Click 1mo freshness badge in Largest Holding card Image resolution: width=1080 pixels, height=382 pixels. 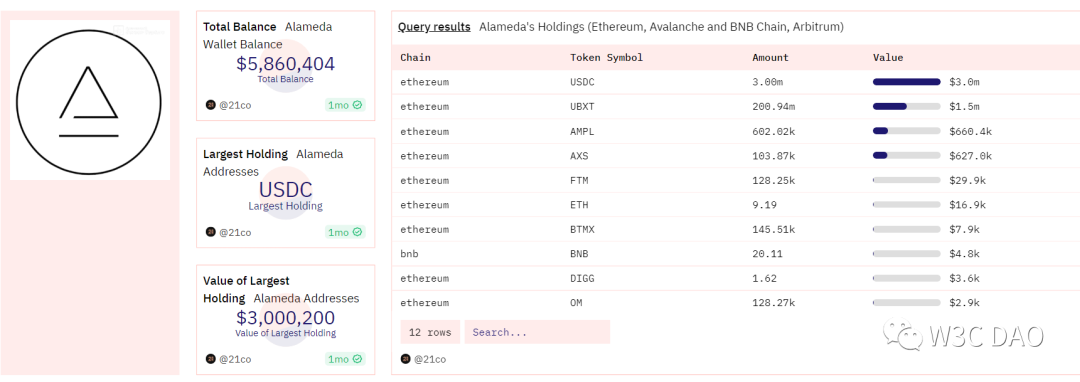pyautogui.click(x=345, y=233)
